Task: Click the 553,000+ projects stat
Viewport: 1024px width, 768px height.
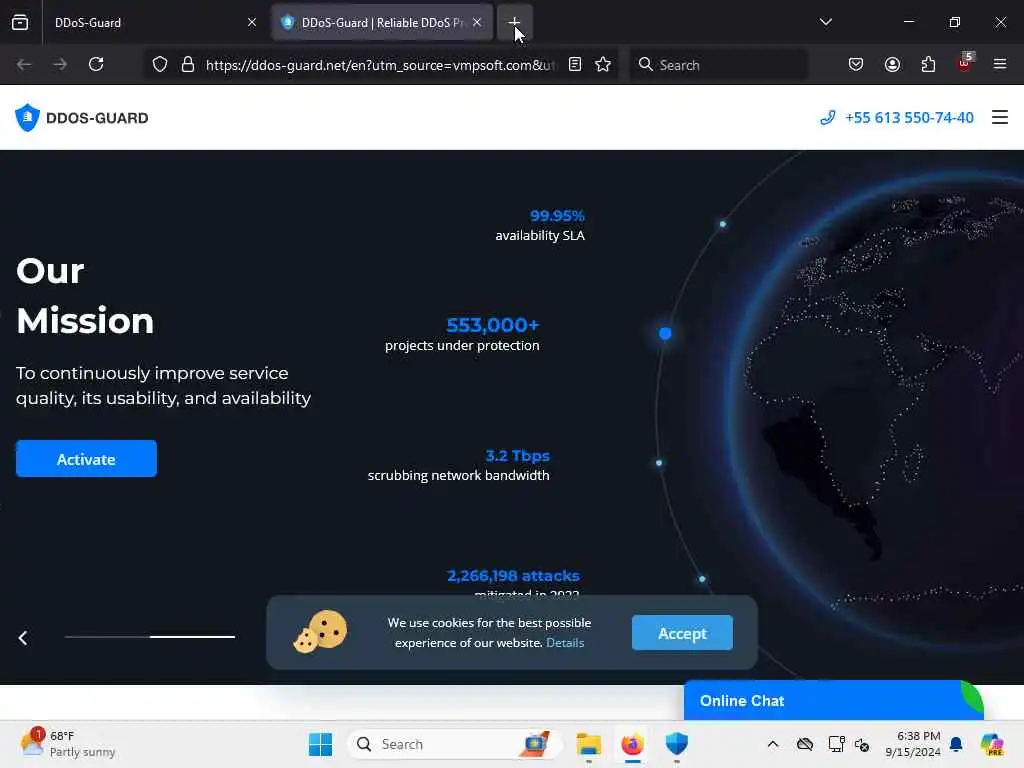Action: pyautogui.click(x=462, y=334)
